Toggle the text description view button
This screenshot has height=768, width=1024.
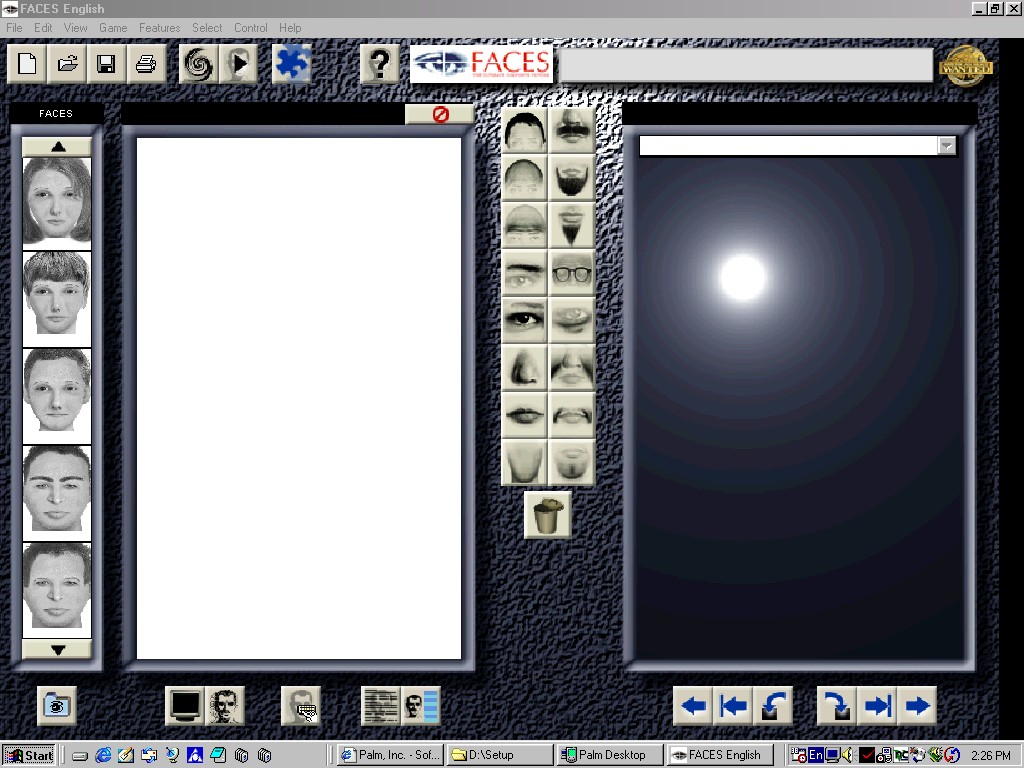(381, 706)
